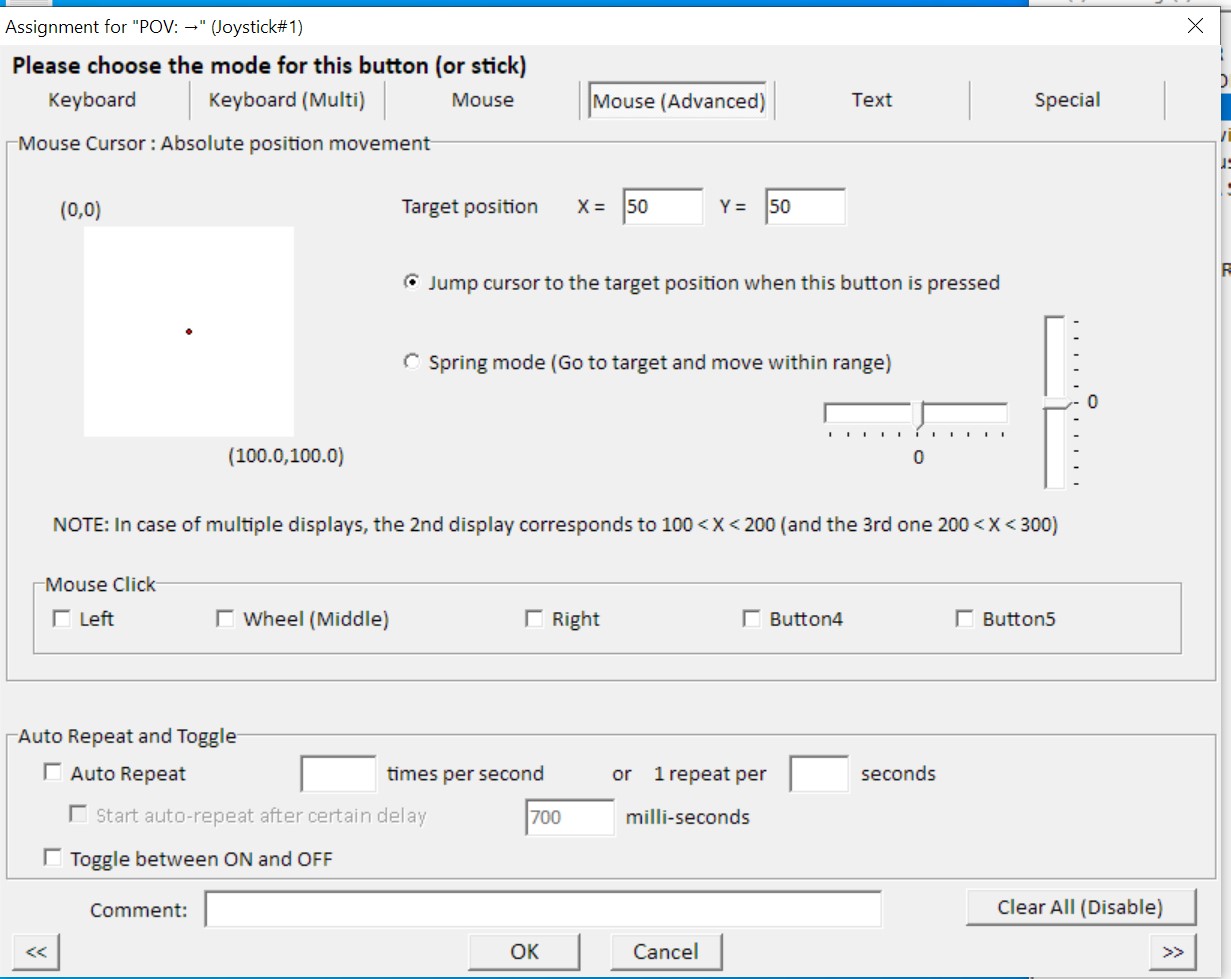Viewport: 1231px width, 979px height.
Task: Select the Mouse (Advanced) tab
Action: point(678,101)
